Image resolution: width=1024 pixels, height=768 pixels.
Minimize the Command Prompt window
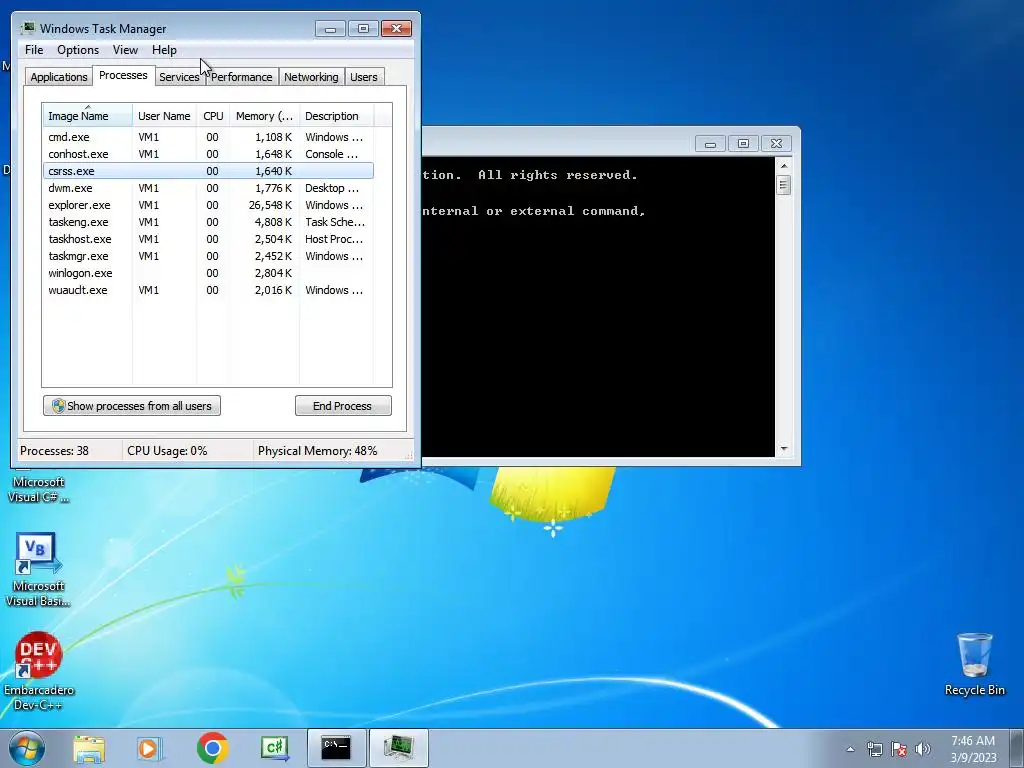click(711, 144)
